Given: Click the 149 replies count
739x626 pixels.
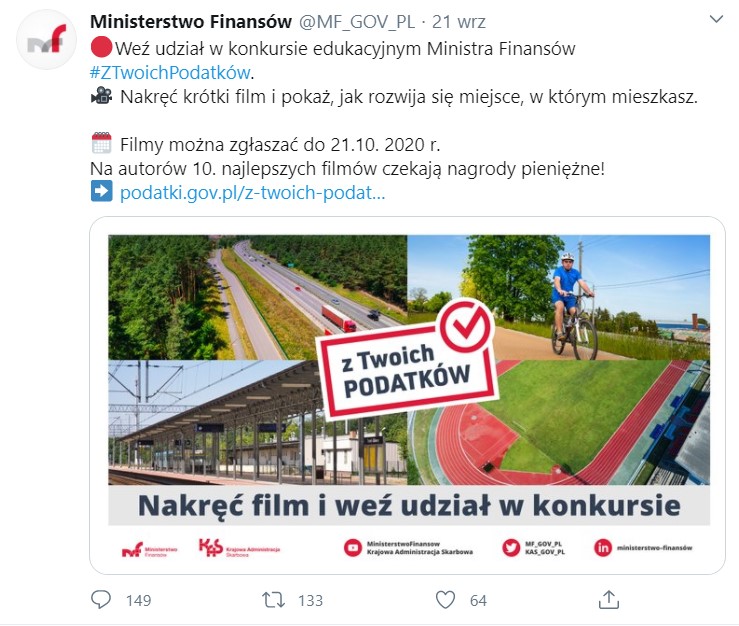Looking at the screenshot, I should coord(139,600).
